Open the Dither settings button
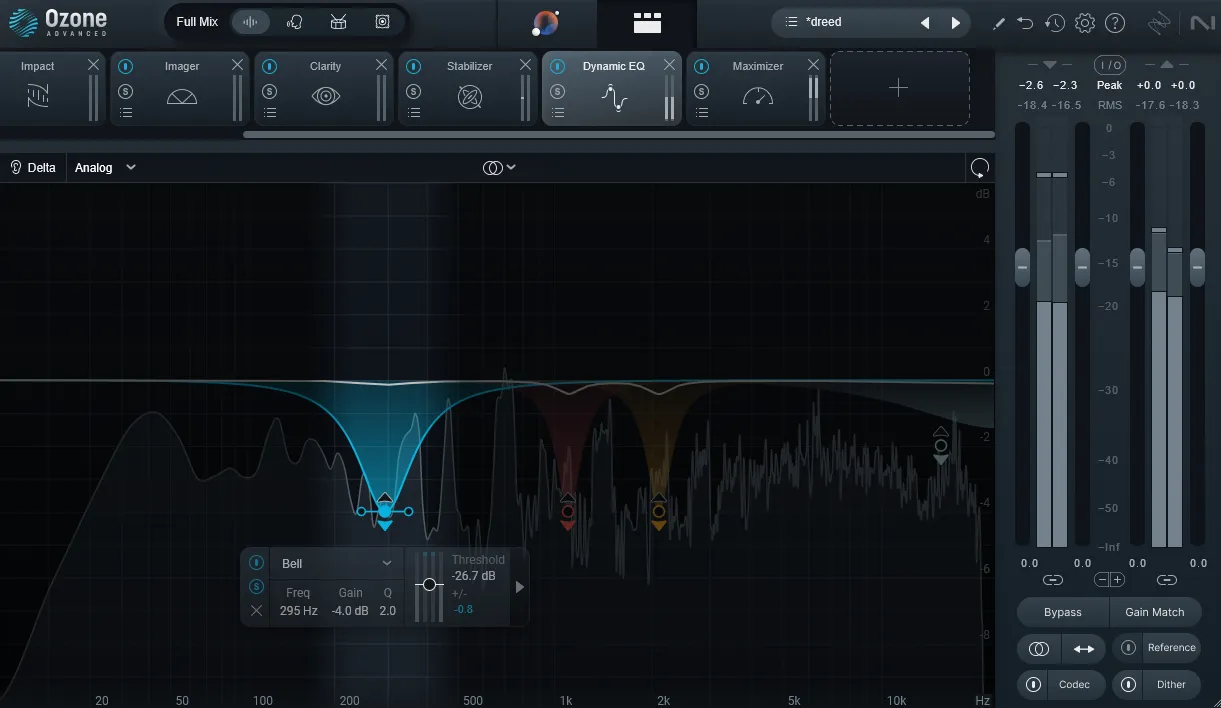Image resolution: width=1221 pixels, height=708 pixels. click(x=1171, y=685)
